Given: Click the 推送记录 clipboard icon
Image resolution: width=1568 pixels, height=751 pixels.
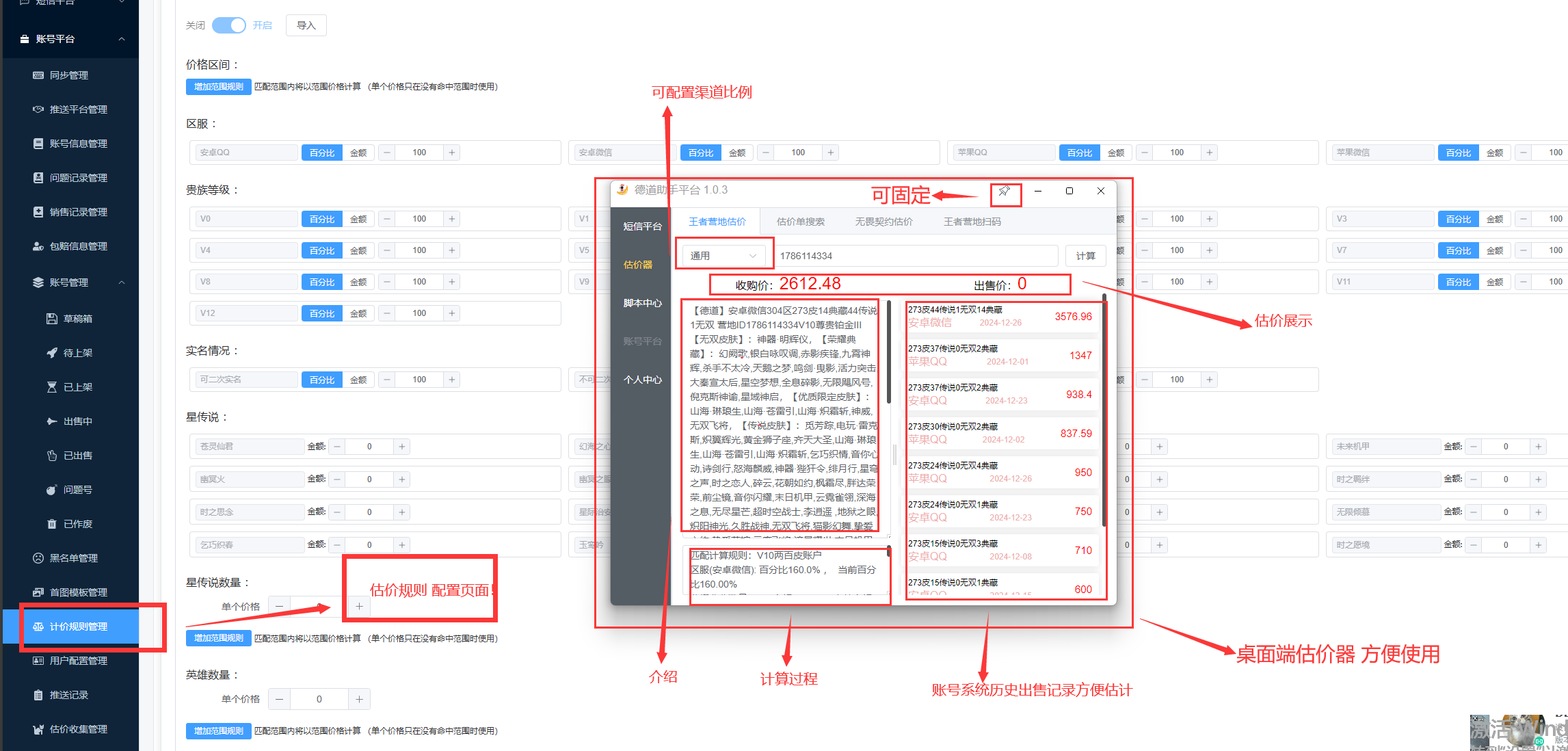Looking at the screenshot, I should 38,695.
